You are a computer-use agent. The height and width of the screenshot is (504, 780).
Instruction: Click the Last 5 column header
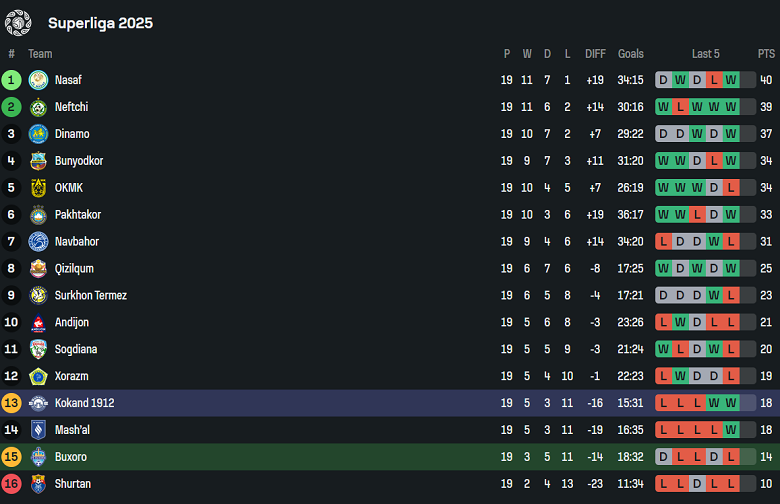pyautogui.click(x=705, y=54)
